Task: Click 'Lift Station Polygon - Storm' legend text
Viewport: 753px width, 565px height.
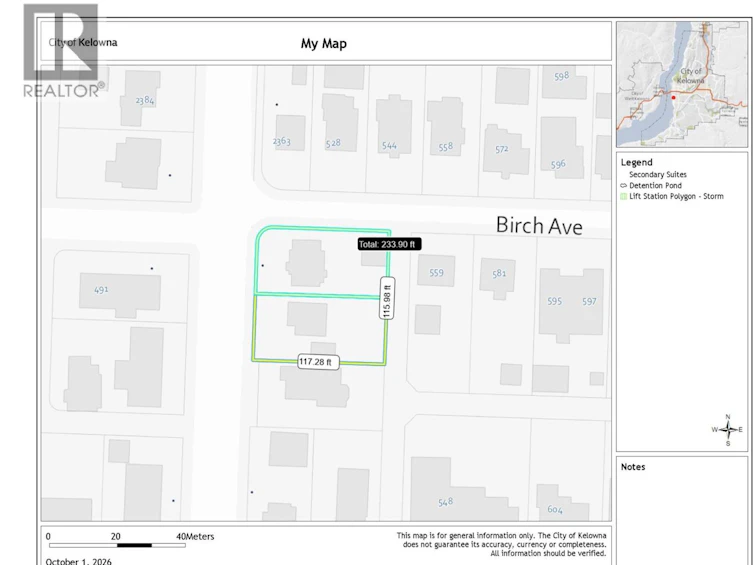Action: 676,196
